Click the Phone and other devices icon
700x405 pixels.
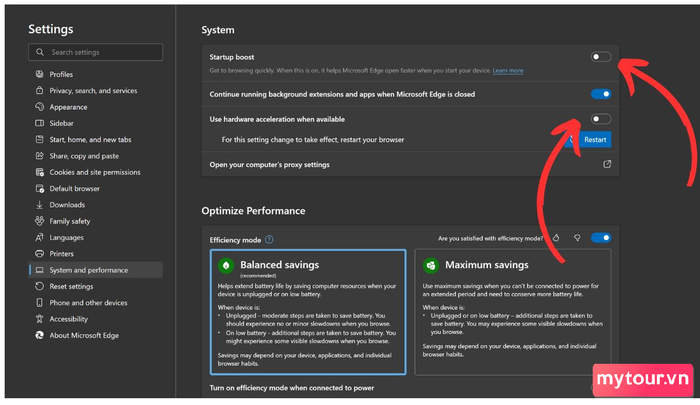tap(39, 302)
